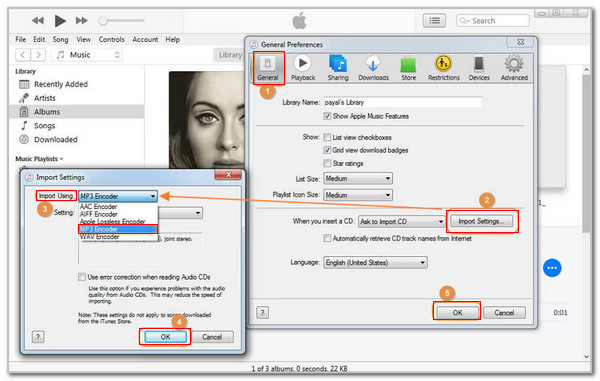Click the forward navigation arrow
This screenshot has width=600, height=381.
coord(38,55)
